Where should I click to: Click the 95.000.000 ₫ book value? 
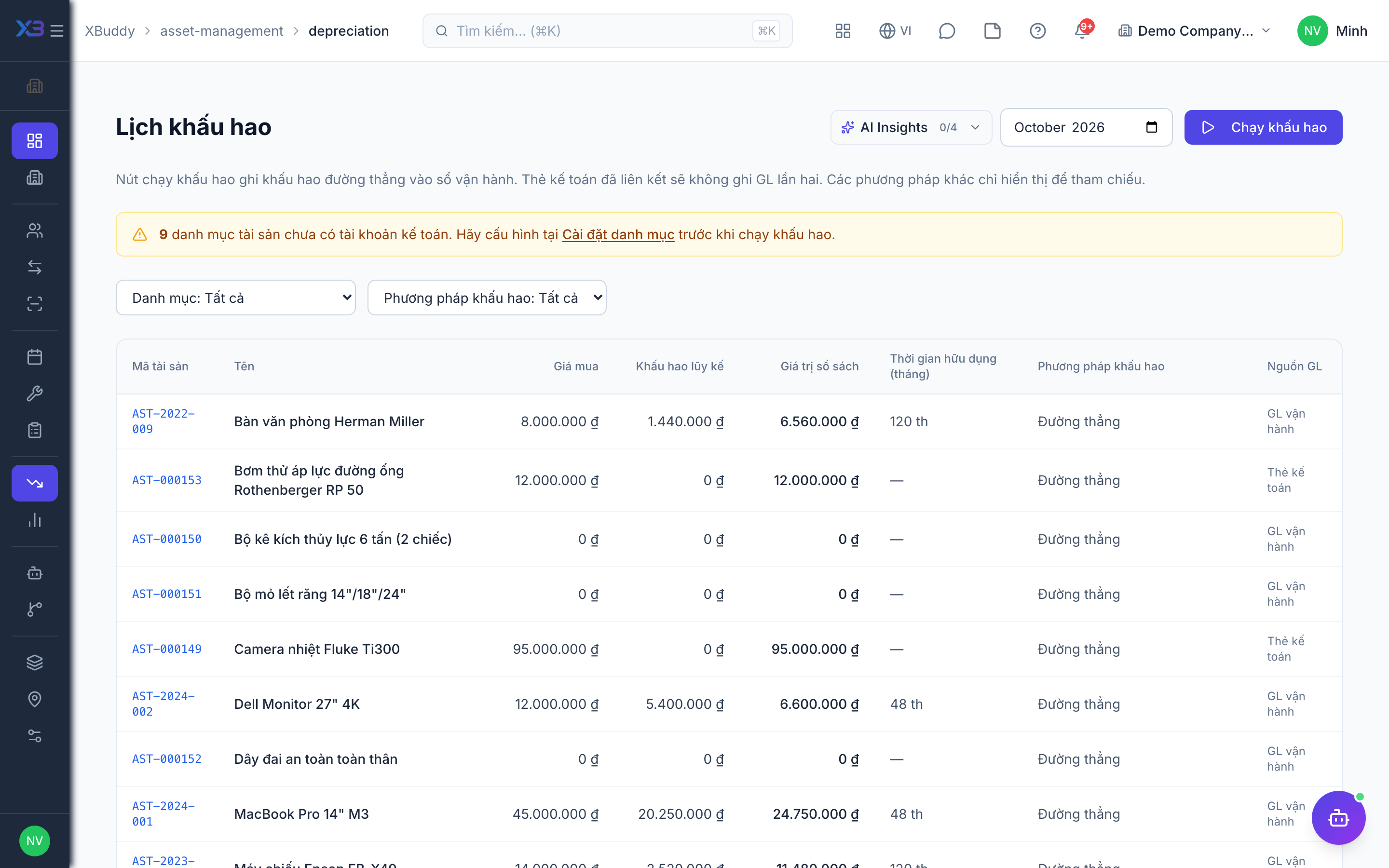coord(815,649)
